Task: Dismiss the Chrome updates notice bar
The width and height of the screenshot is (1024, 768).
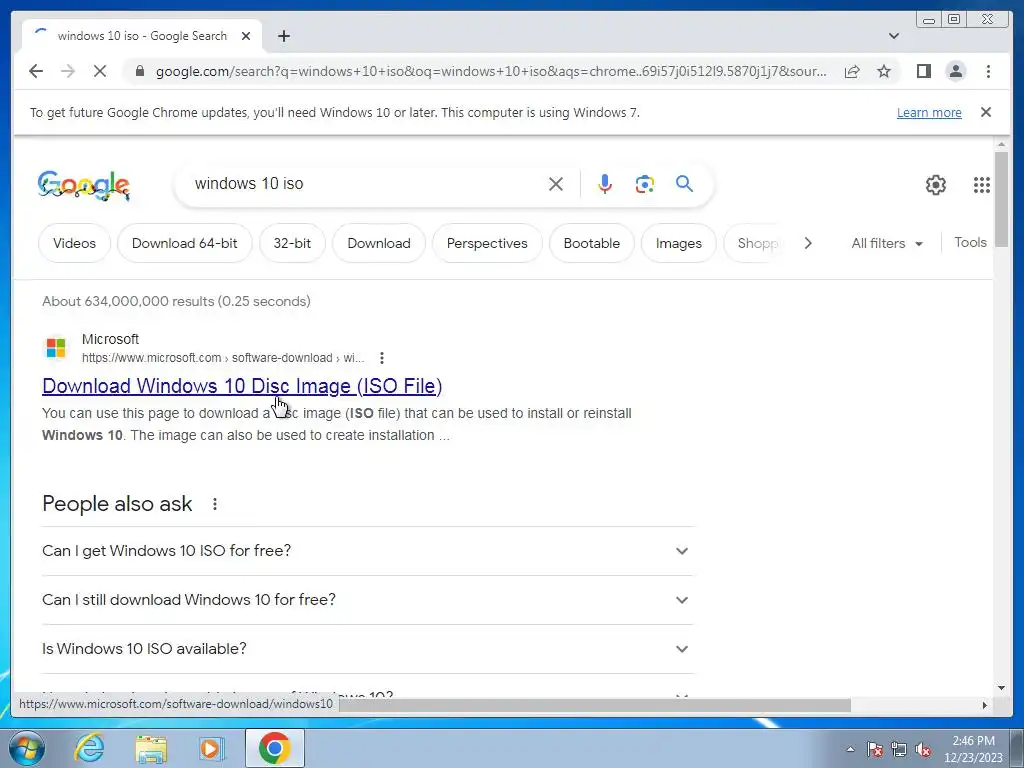Action: coord(985,112)
